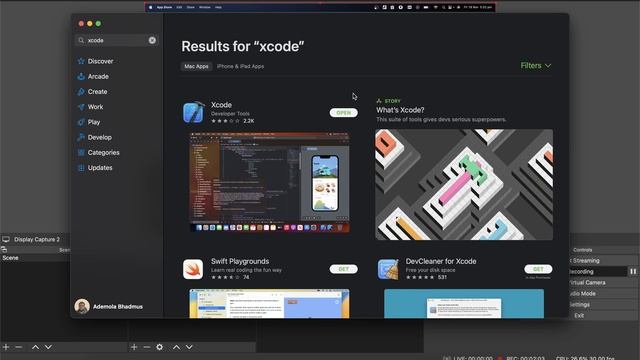640x360 pixels.
Task: Click the DevCleaner for Xcode icon
Action: (x=388, y=269)
